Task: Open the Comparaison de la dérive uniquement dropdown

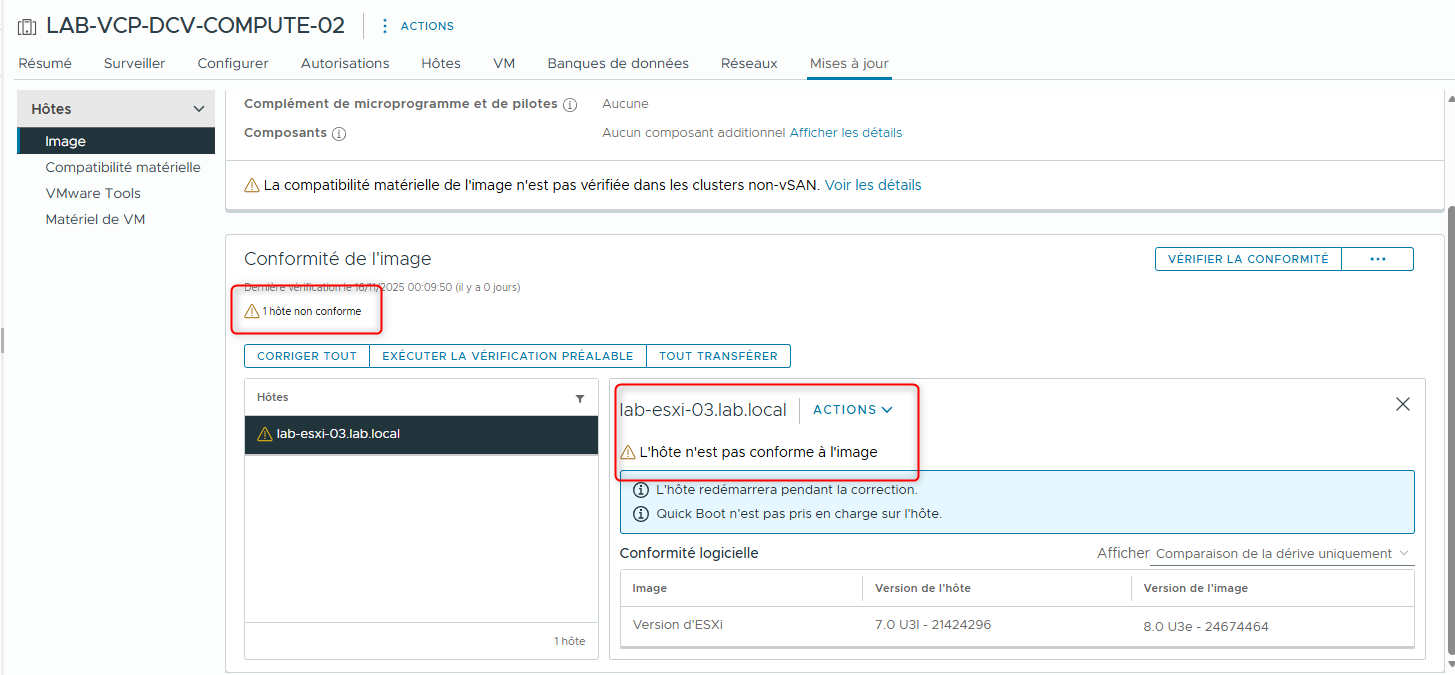Action: [x=1280, y=552]
